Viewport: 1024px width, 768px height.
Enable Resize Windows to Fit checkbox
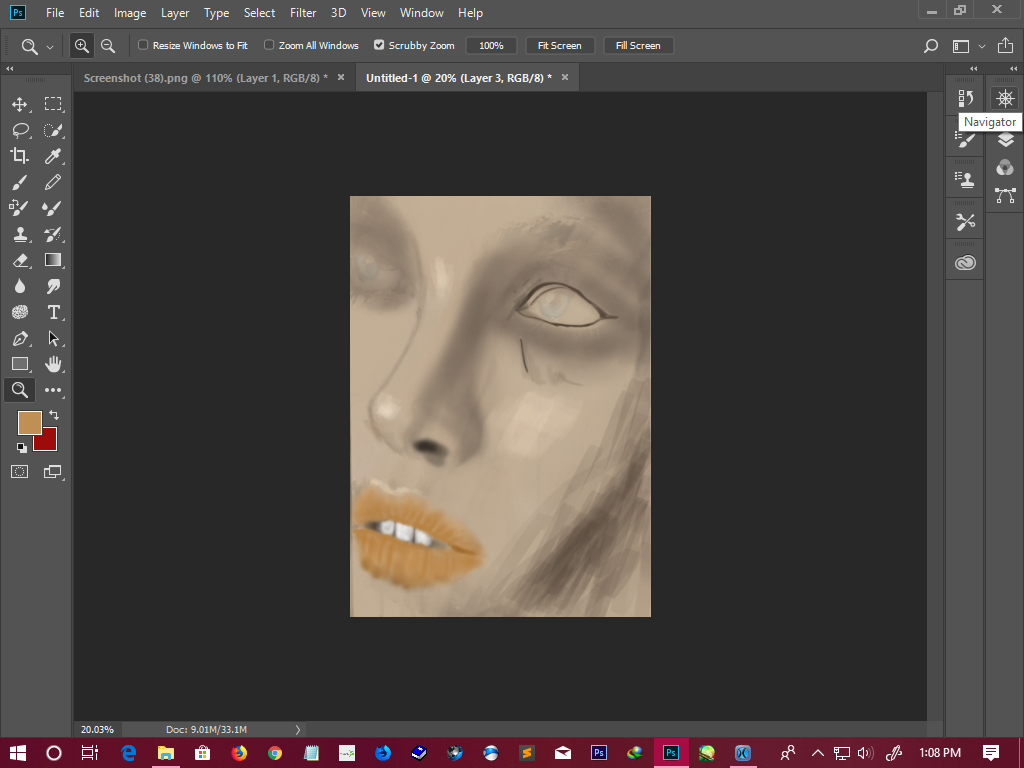coord(143,45)
